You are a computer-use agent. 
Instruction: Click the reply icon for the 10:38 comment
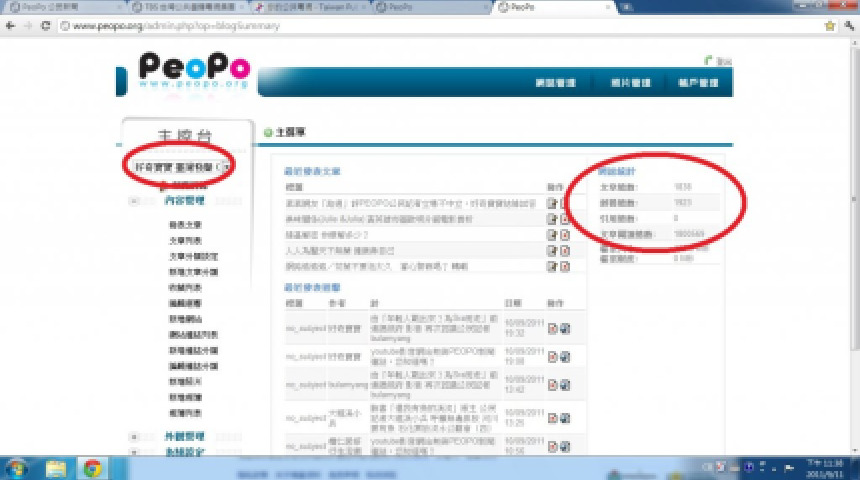(x=565, y=356)
